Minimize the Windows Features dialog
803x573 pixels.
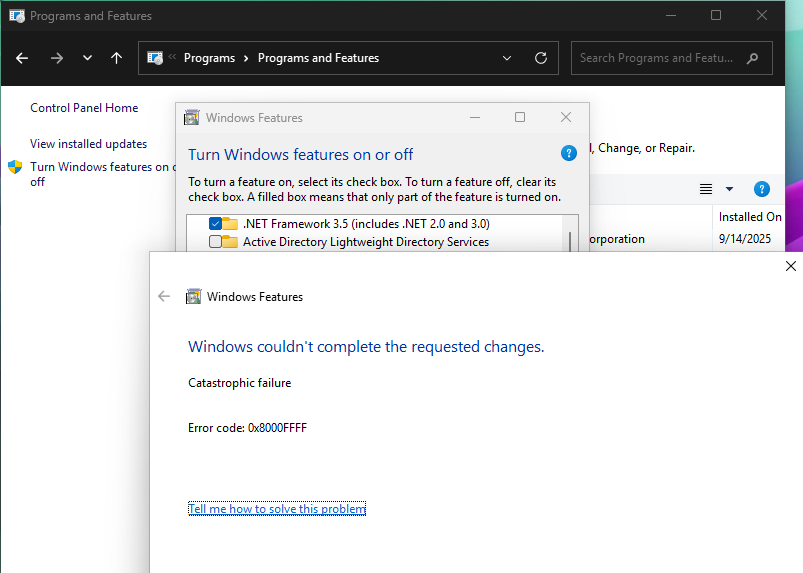pos(475,118)
